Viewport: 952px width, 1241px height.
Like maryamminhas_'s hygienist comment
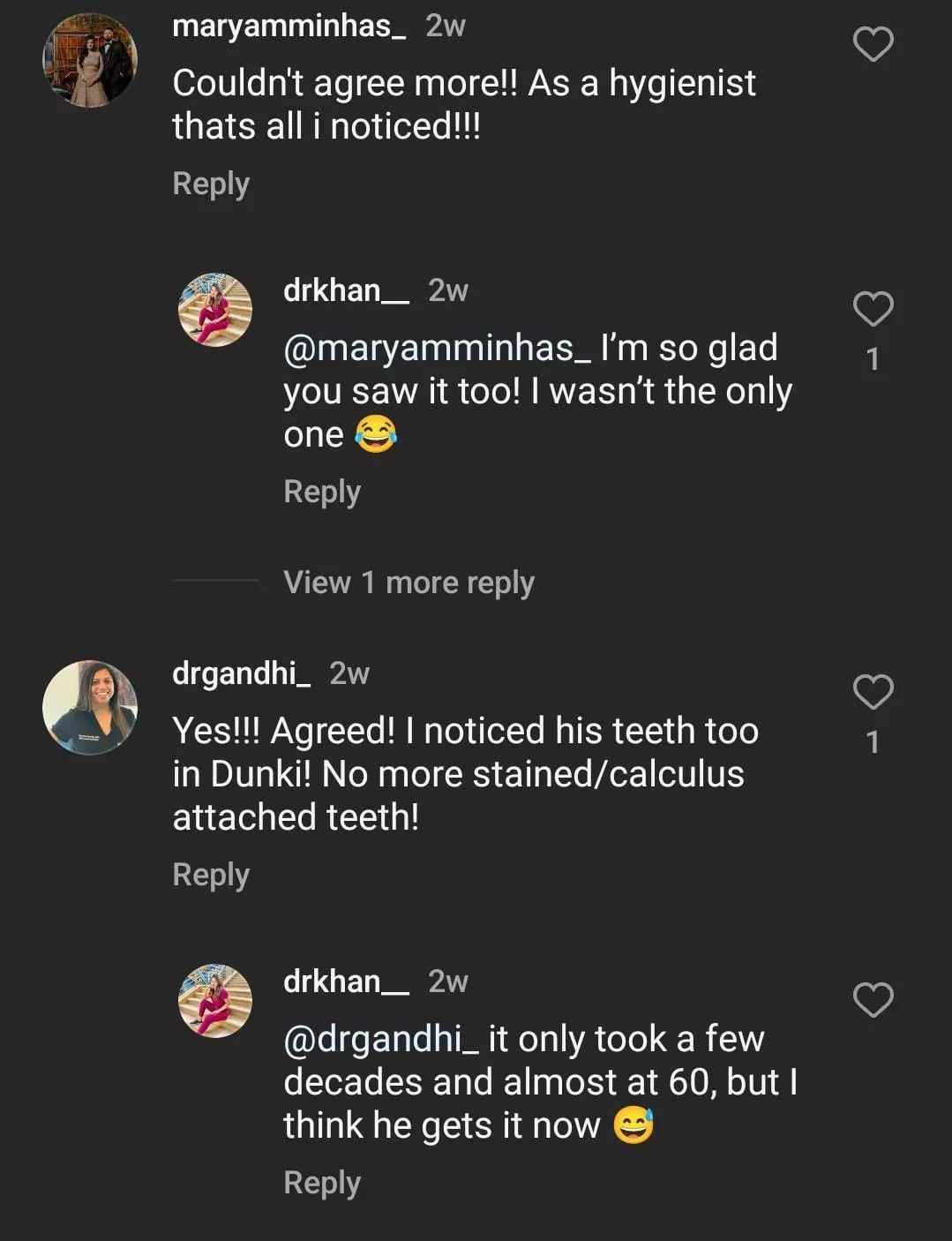click(873, 44)
